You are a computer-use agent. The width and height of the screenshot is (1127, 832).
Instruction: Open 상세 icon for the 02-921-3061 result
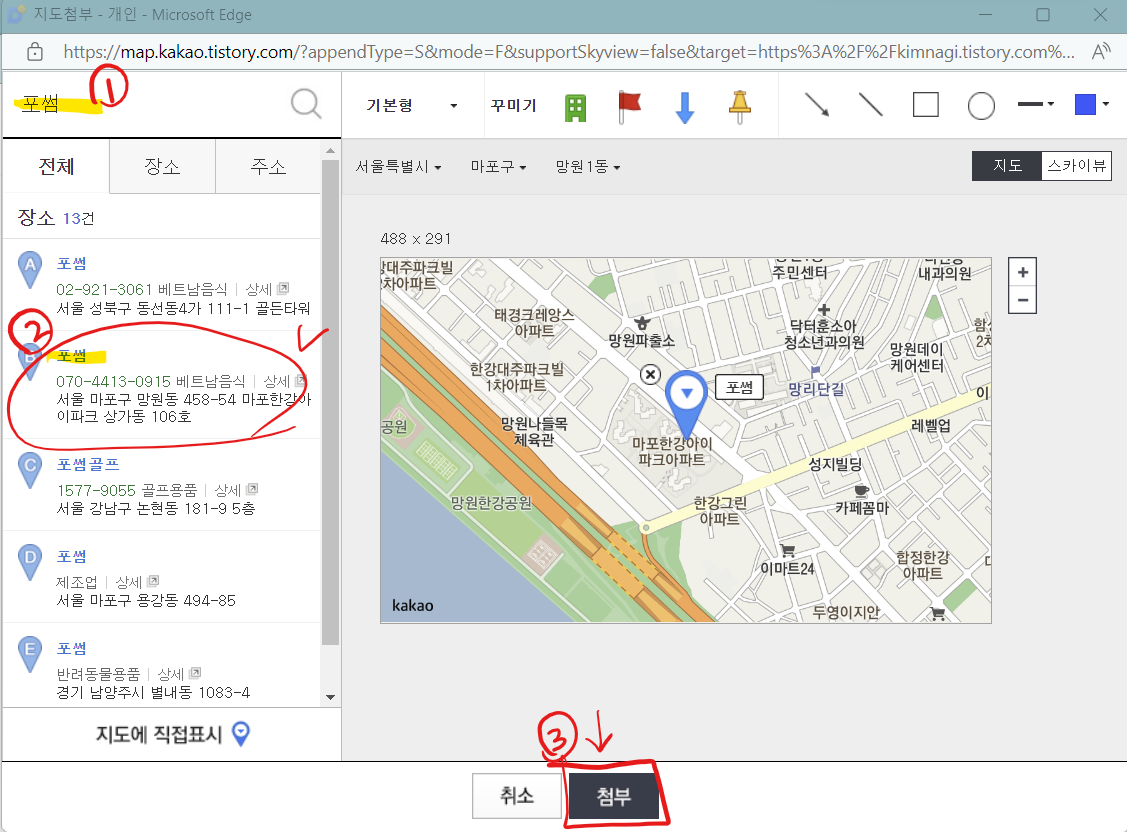click(x=283, y=288)
